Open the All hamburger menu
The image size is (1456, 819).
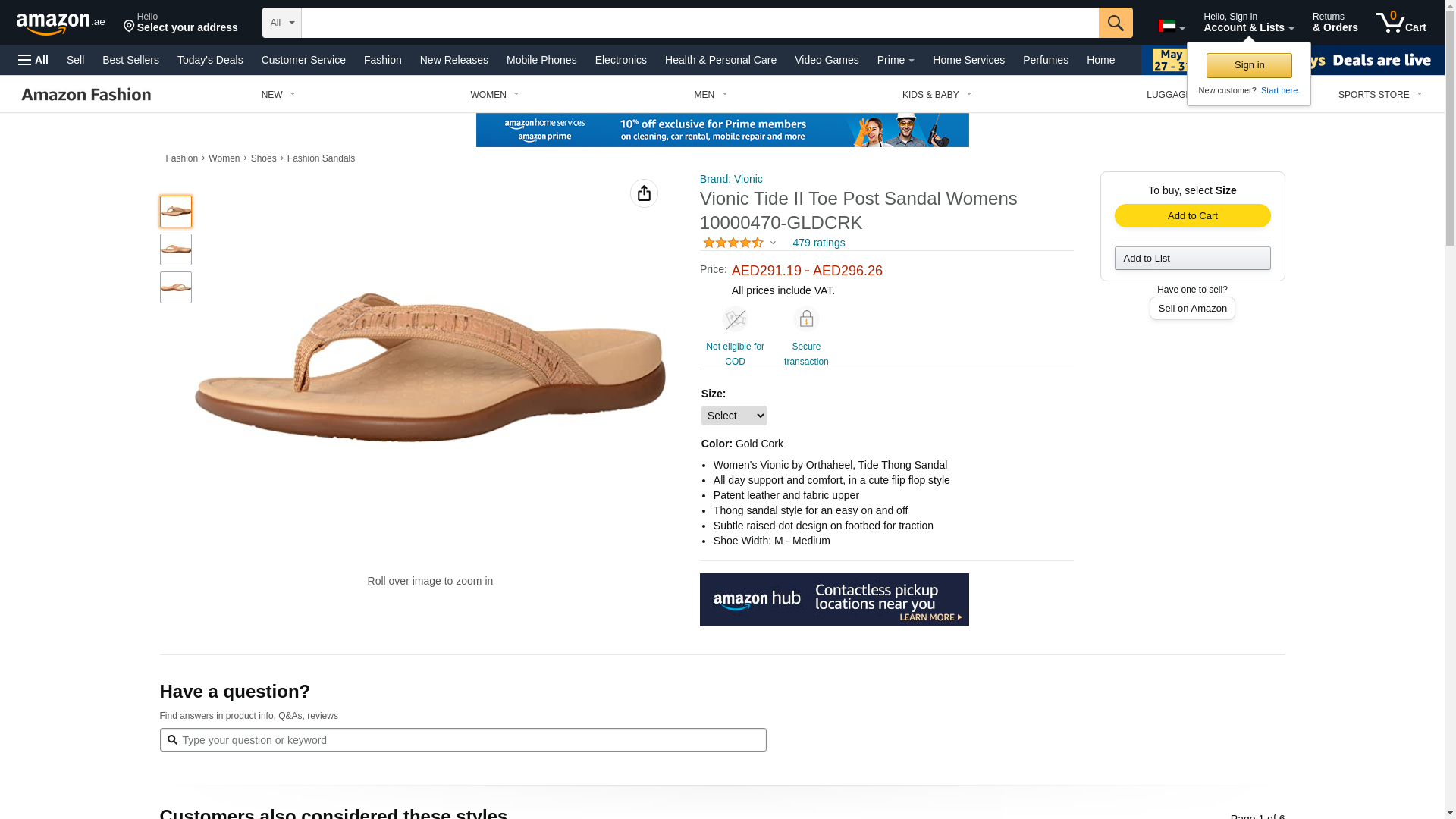[33, 60]
